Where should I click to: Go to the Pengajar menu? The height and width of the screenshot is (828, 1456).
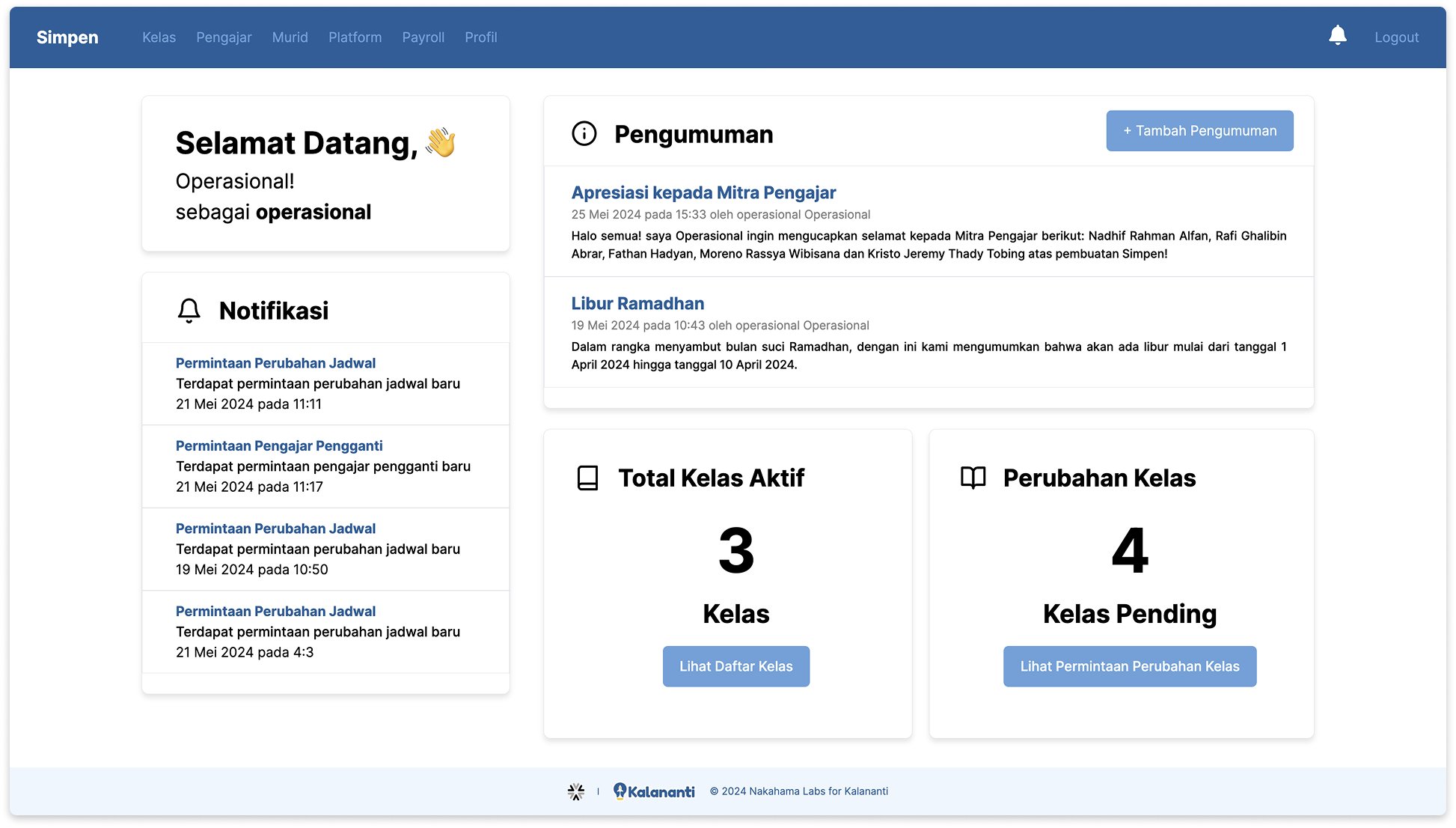click(x=224, y=37)
